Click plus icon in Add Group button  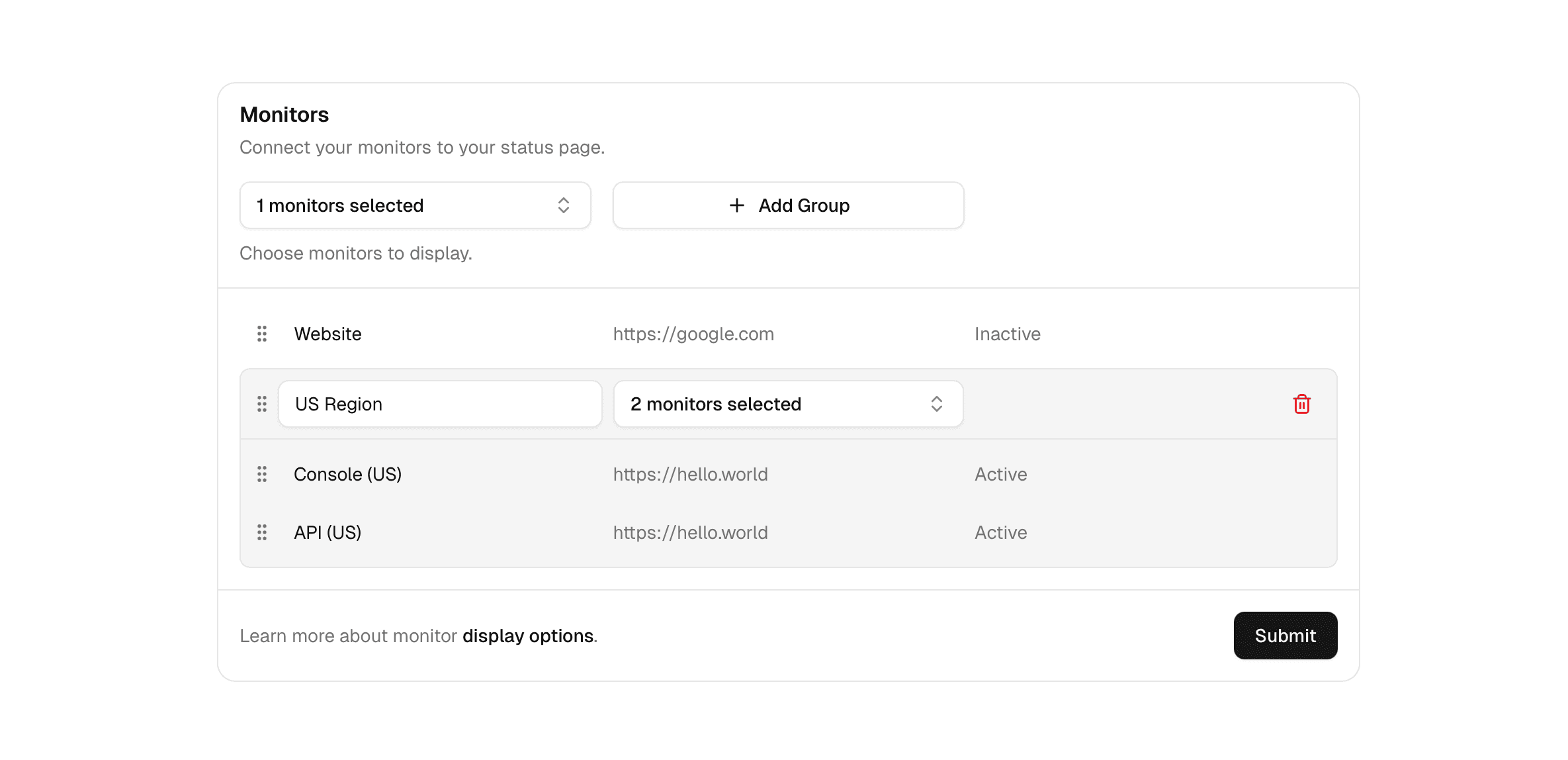[x=736, y=205]
